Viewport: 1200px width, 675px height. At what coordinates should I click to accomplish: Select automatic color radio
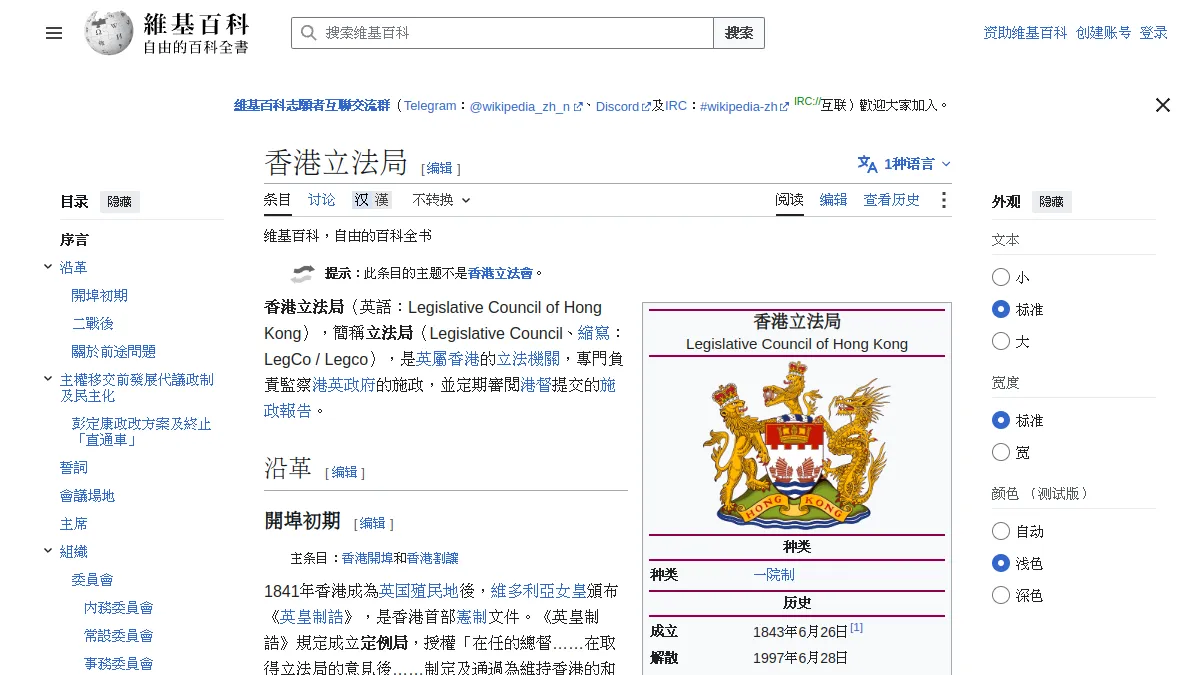click(x=1001, y=531)
